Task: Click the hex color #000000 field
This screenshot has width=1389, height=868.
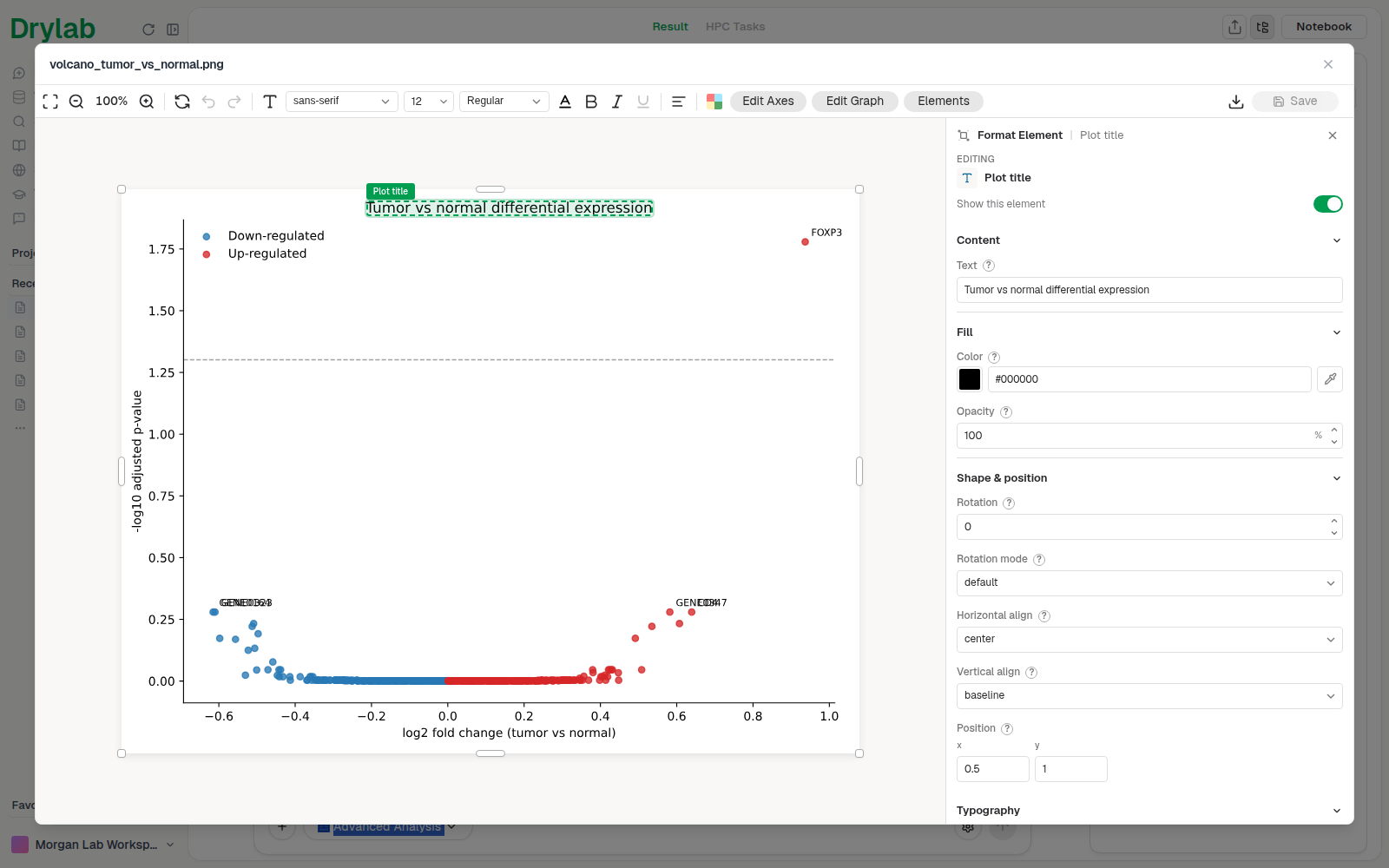Action: (1149, 379)
